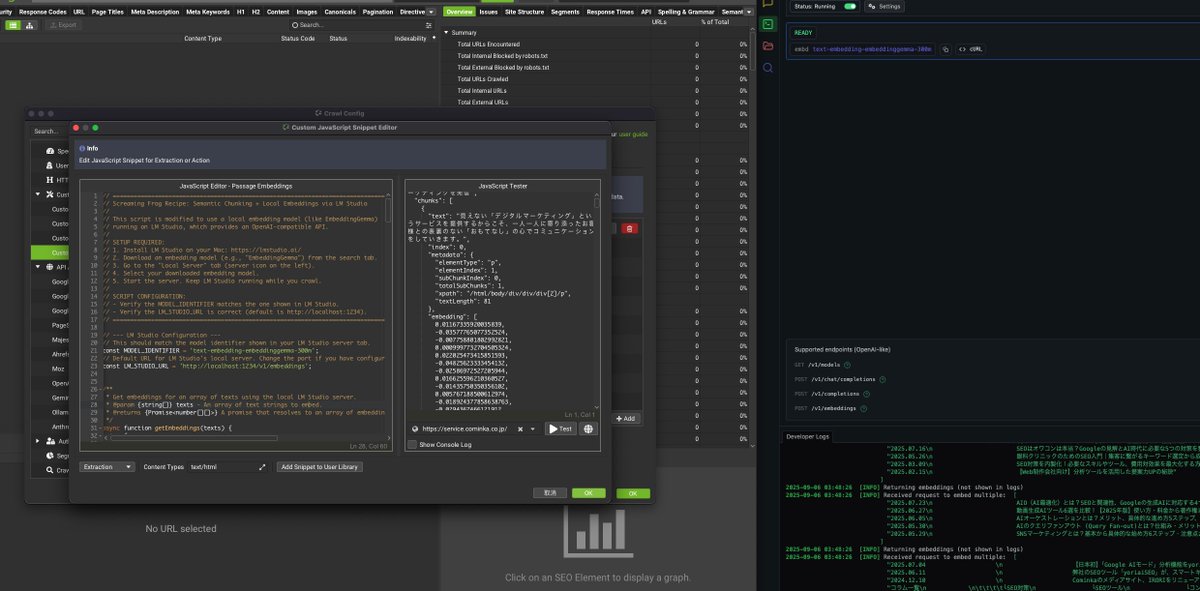This screenshot has width=1200, height=591.
Task: Switch to tree view in Screaming Frog
Action: click(x=30, y=24)
